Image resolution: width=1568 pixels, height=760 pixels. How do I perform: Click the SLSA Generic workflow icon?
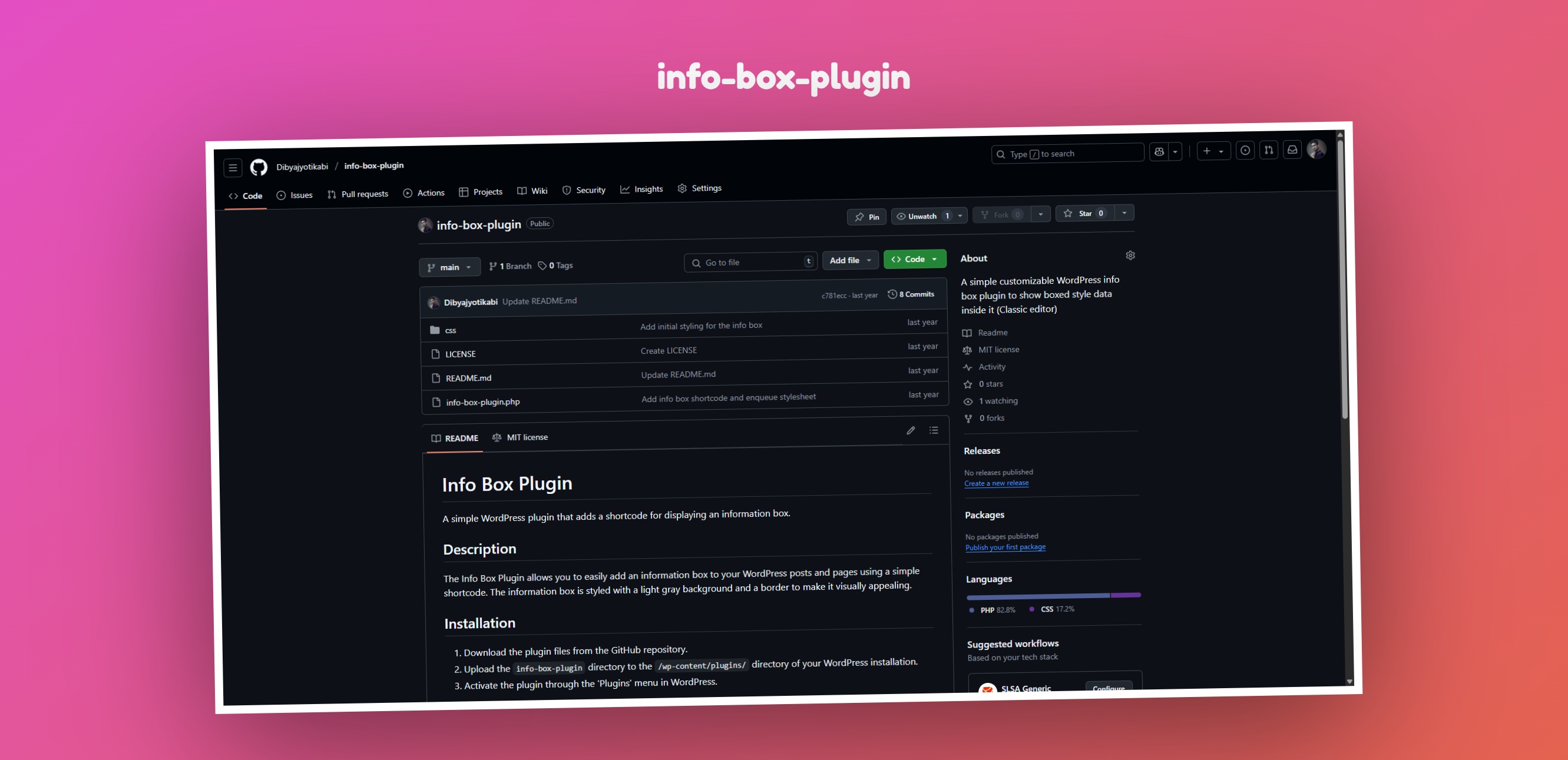click(x=987, y=689)
